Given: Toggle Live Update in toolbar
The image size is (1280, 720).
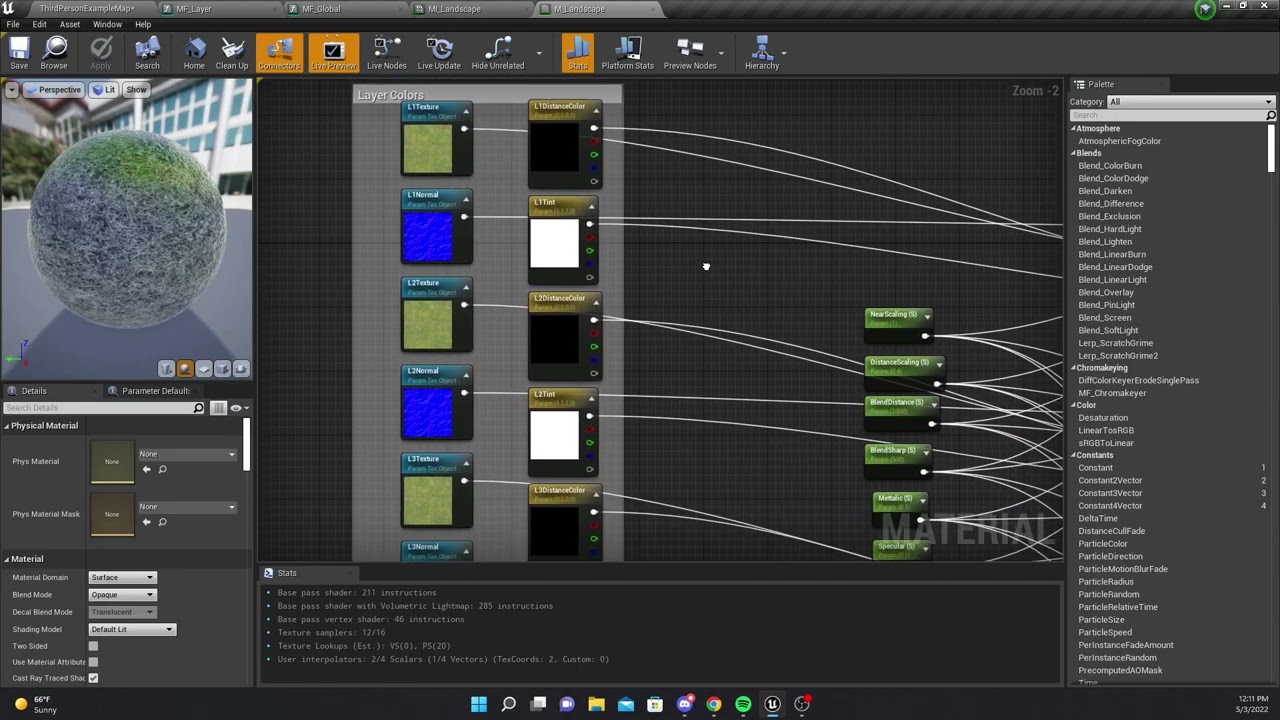Looking at the screenshot, I should click(x=439, y=53).
